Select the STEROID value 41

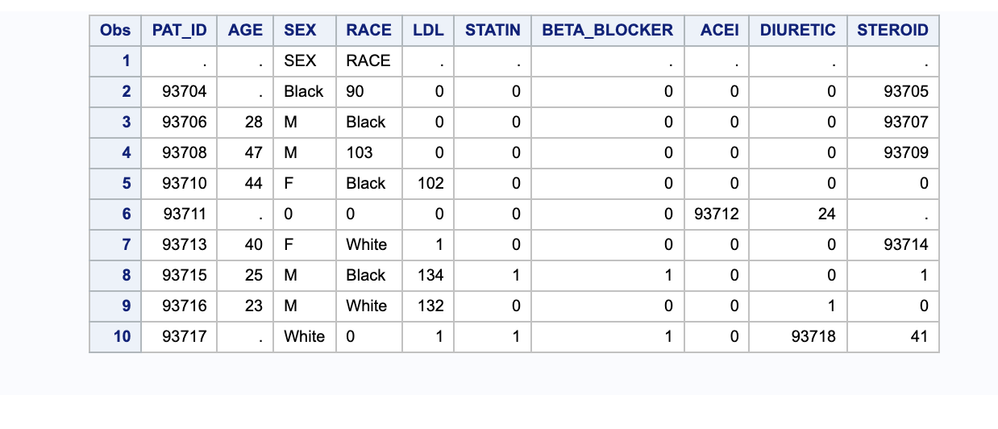pyautogui.click(x=892, y=336)
